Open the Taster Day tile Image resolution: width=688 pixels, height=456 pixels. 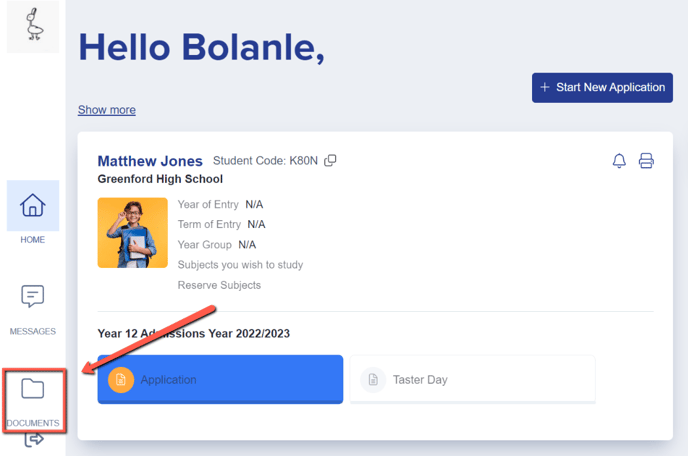tap(473, 379)
